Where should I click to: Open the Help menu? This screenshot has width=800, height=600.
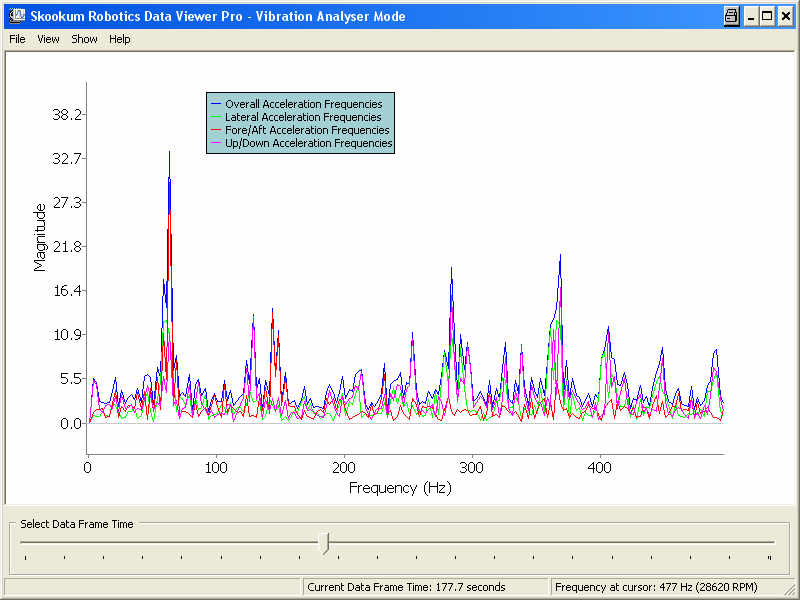click(x=120, y=39)
